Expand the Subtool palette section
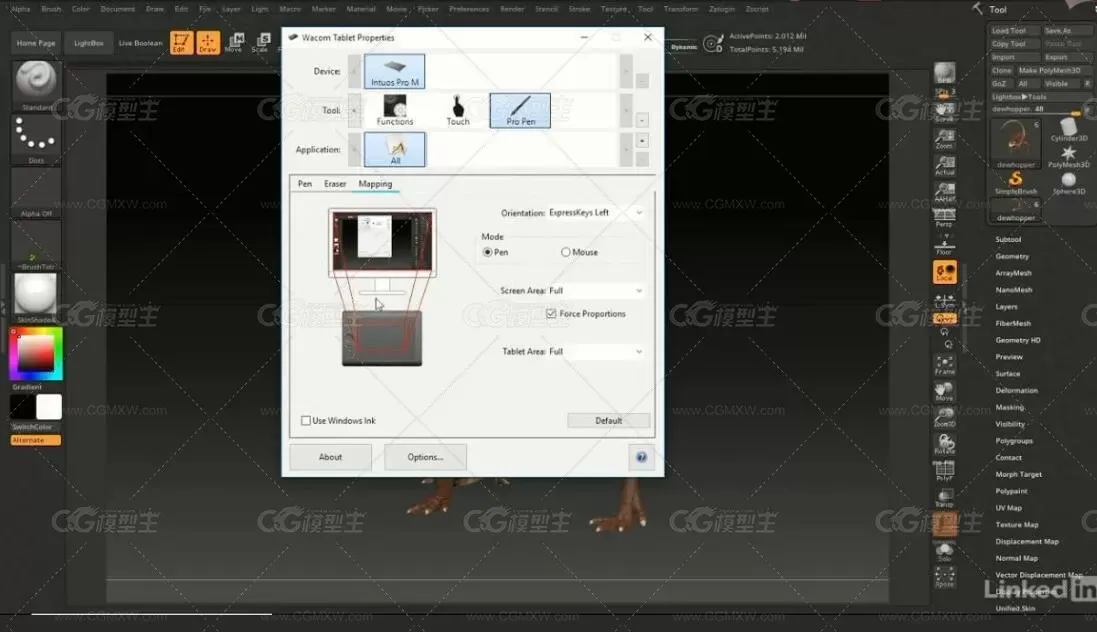 [1008, 239]
